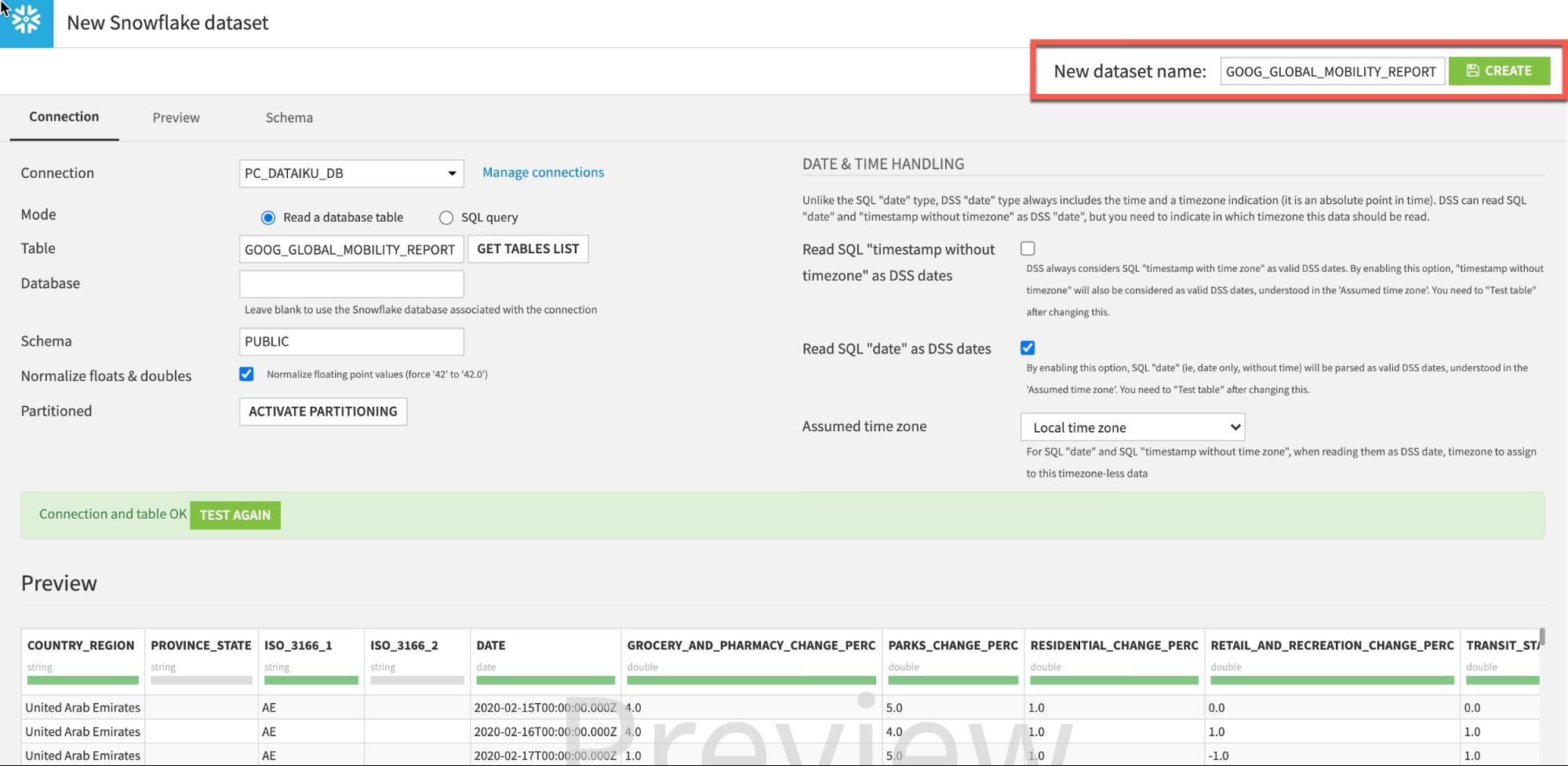Click ACTIVATE PARTITIONING button
Screen dimensions: 1568x766
(322, 412)
